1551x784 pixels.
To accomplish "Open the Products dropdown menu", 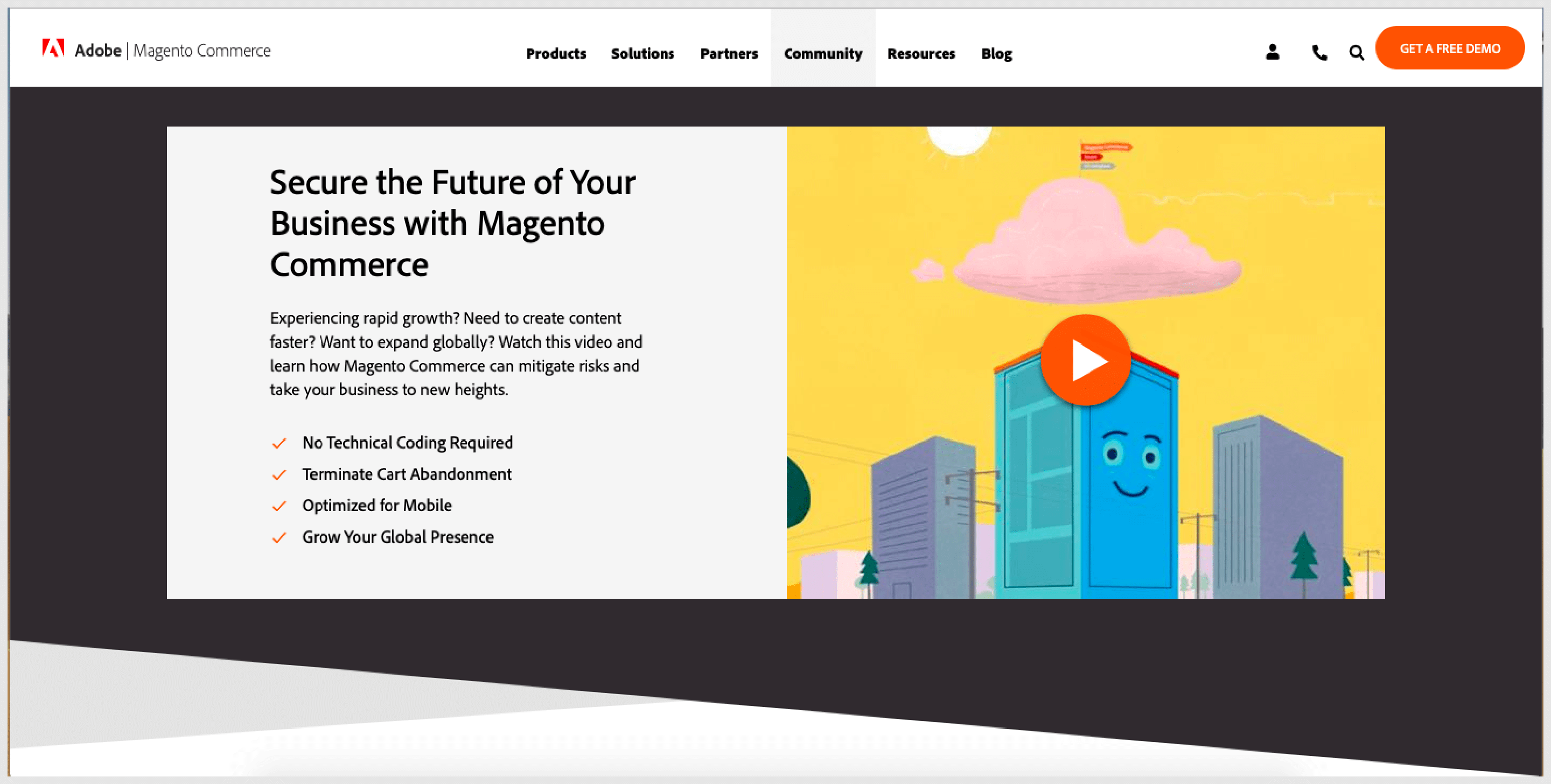I will click(557, 53).
